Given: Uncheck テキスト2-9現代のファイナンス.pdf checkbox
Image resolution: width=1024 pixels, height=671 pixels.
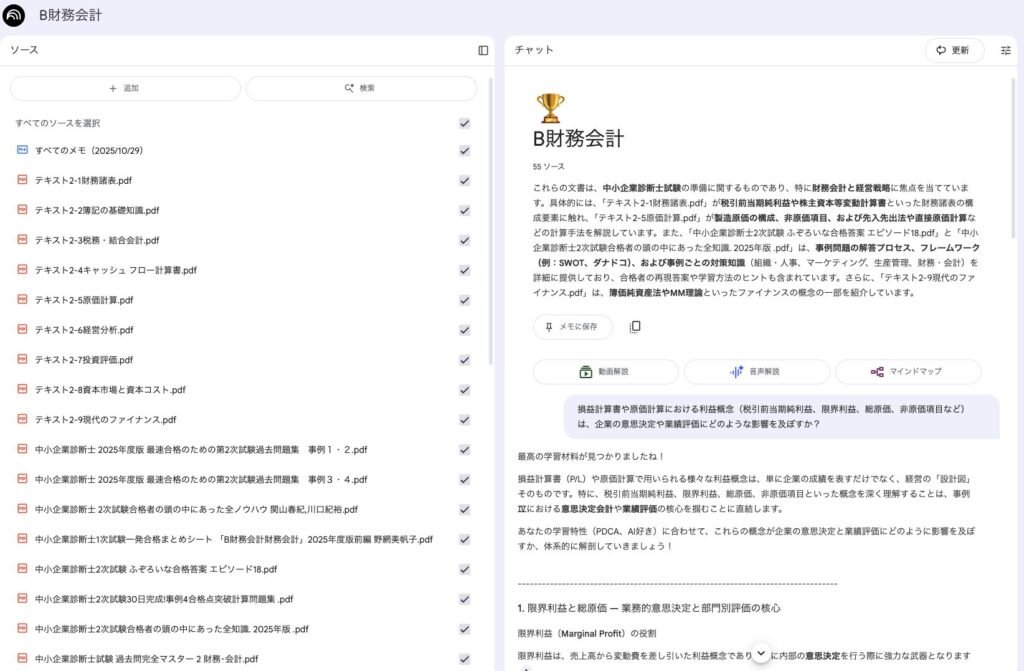Looking at the screenshot, I should tap(464, 420).
